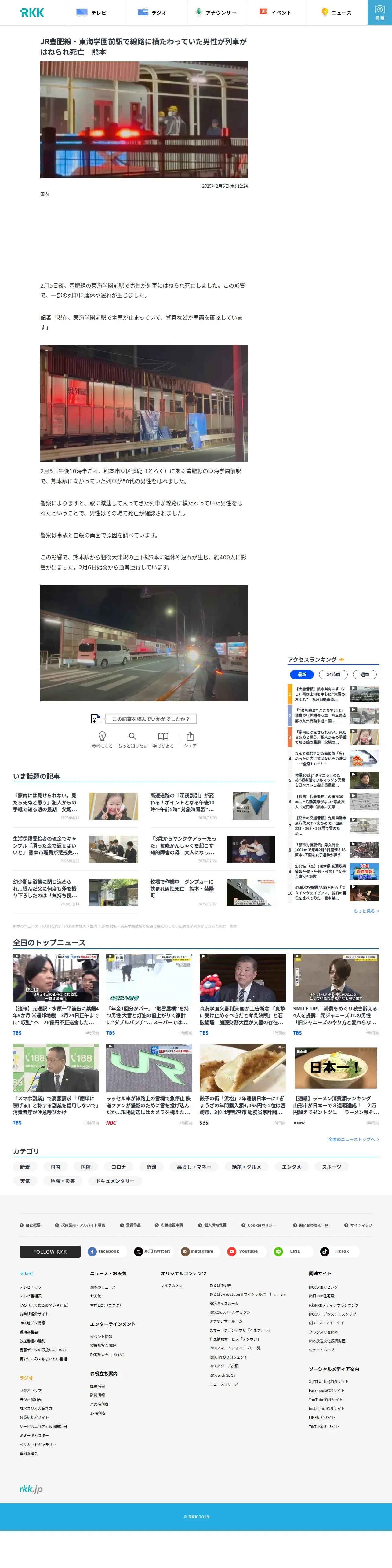
Task: Open サイトマップ footer link
Action: point(358,1225)
